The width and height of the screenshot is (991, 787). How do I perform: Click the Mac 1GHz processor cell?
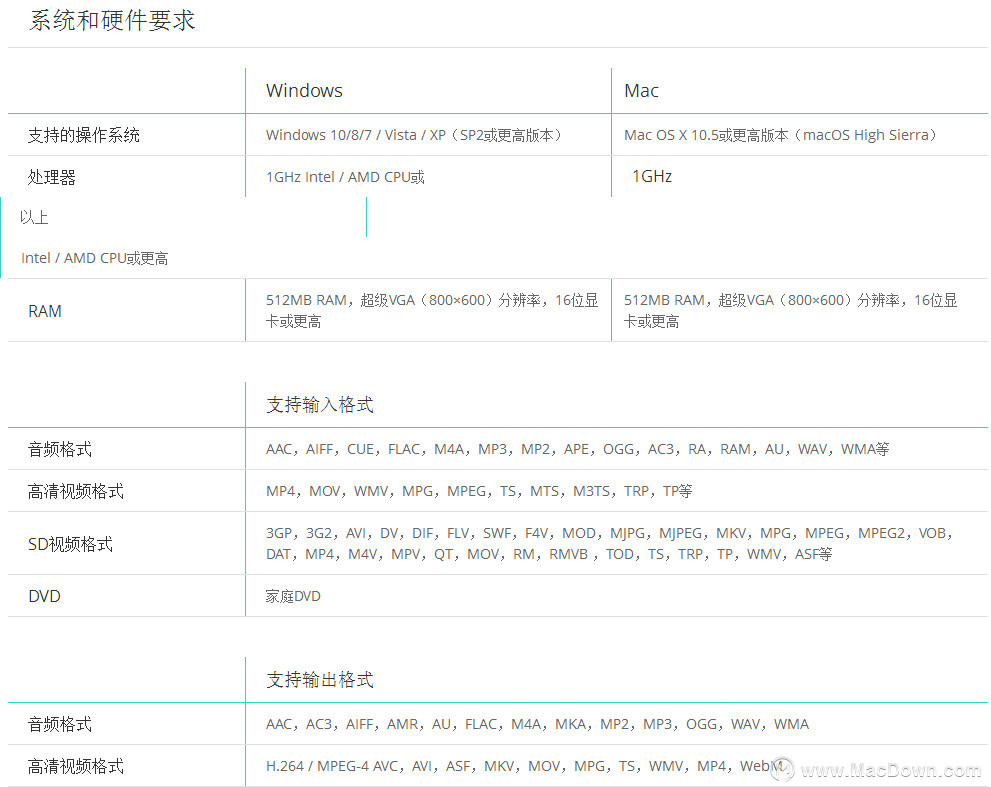[x=652, y=176]
